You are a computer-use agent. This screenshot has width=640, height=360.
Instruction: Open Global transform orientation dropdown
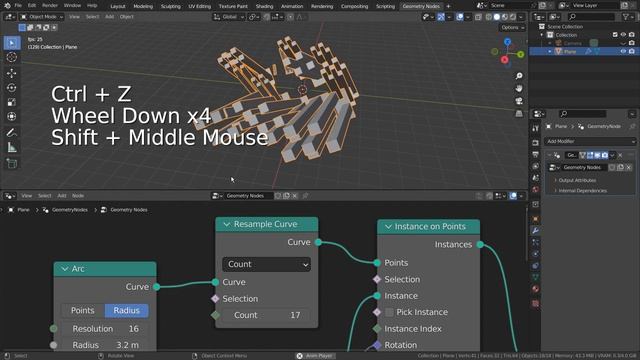pyautogui.click(x=229, y=17)
